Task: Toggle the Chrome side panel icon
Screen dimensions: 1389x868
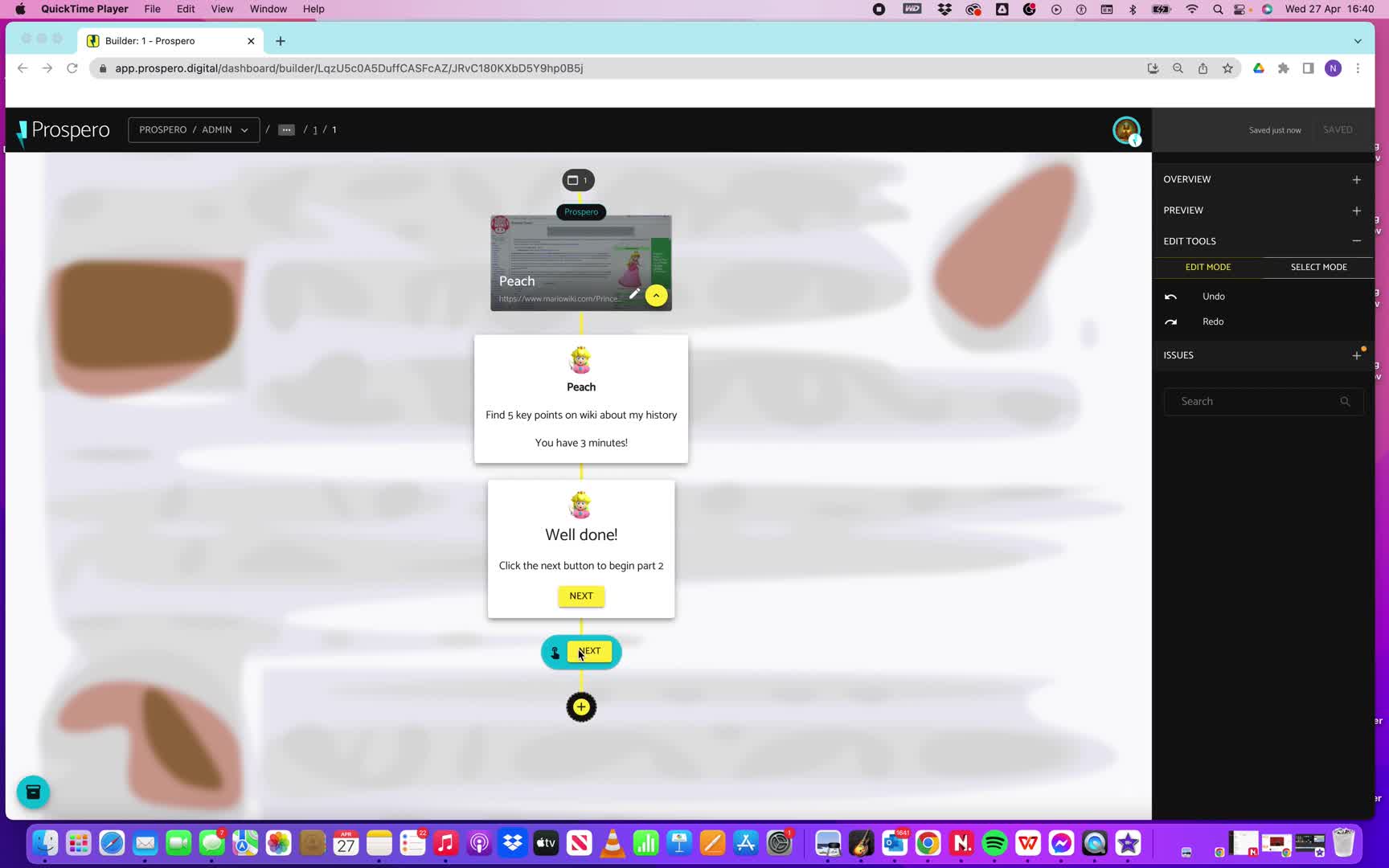Action: 1308,68
